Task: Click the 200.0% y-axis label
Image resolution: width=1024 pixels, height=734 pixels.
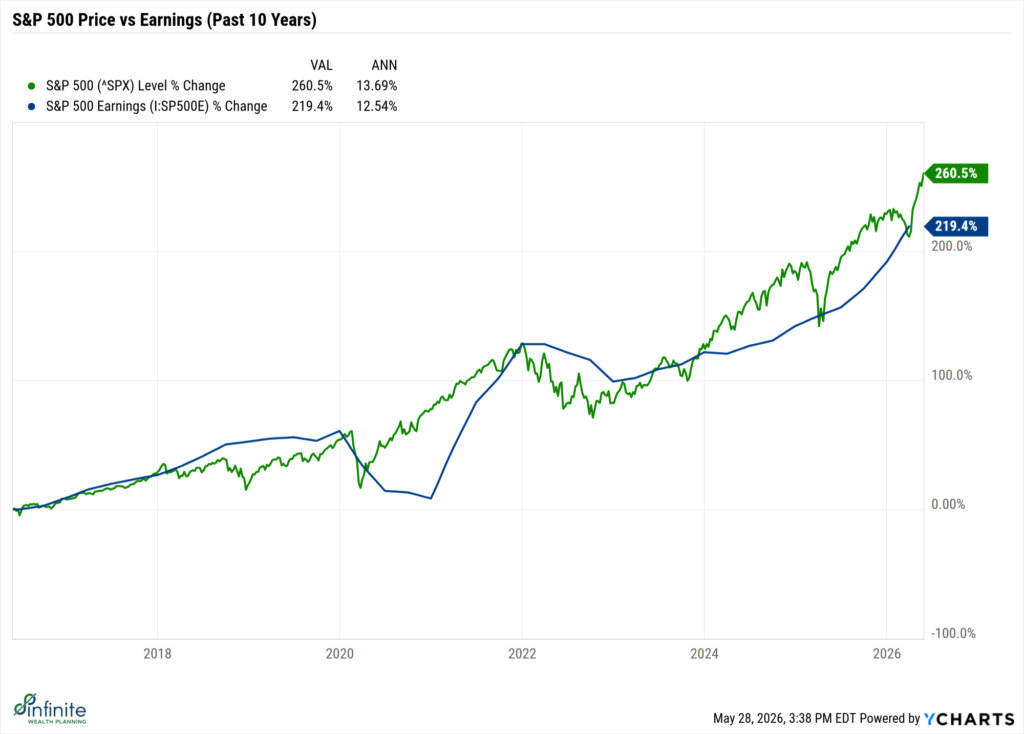Action: tap(952, 246)
